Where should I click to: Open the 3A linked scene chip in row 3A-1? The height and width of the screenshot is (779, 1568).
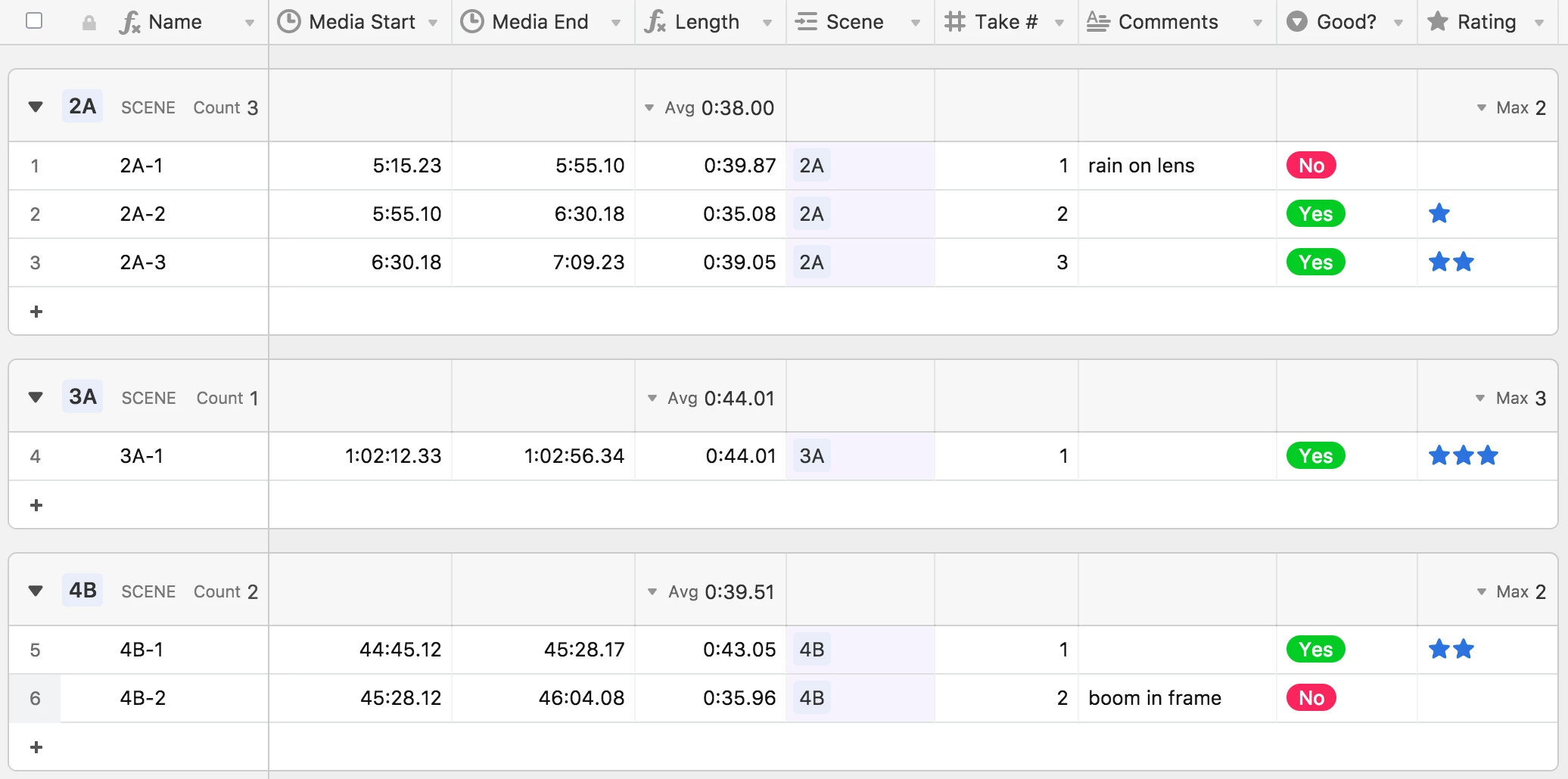[x=811, y=456]
